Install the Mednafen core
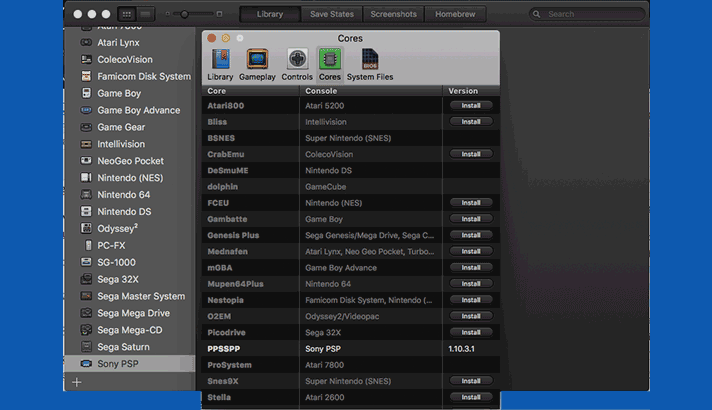Viewport: 712px width, 410px height. coord(471,252)
